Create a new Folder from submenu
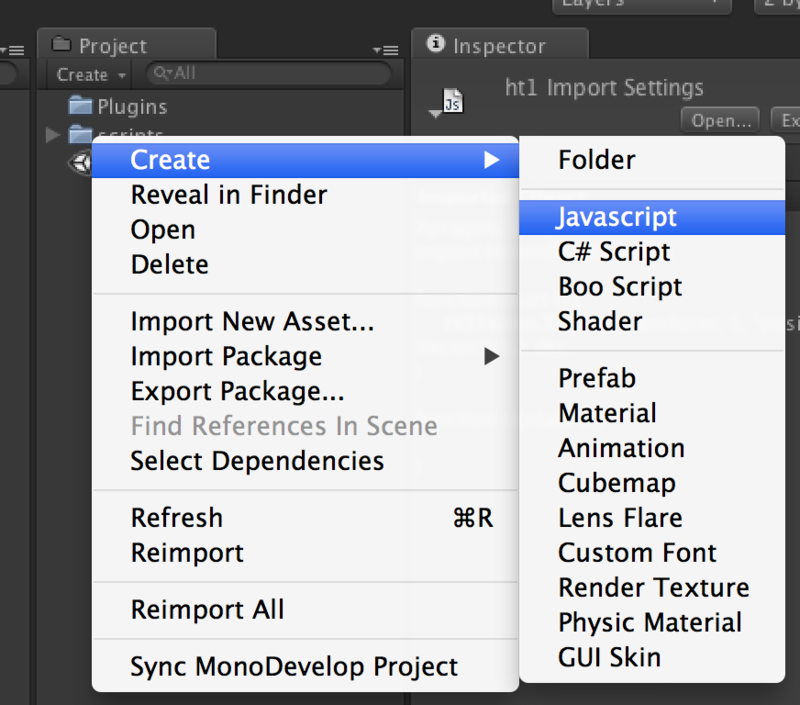Screen dimensions: 800x705 pos(597,160)
